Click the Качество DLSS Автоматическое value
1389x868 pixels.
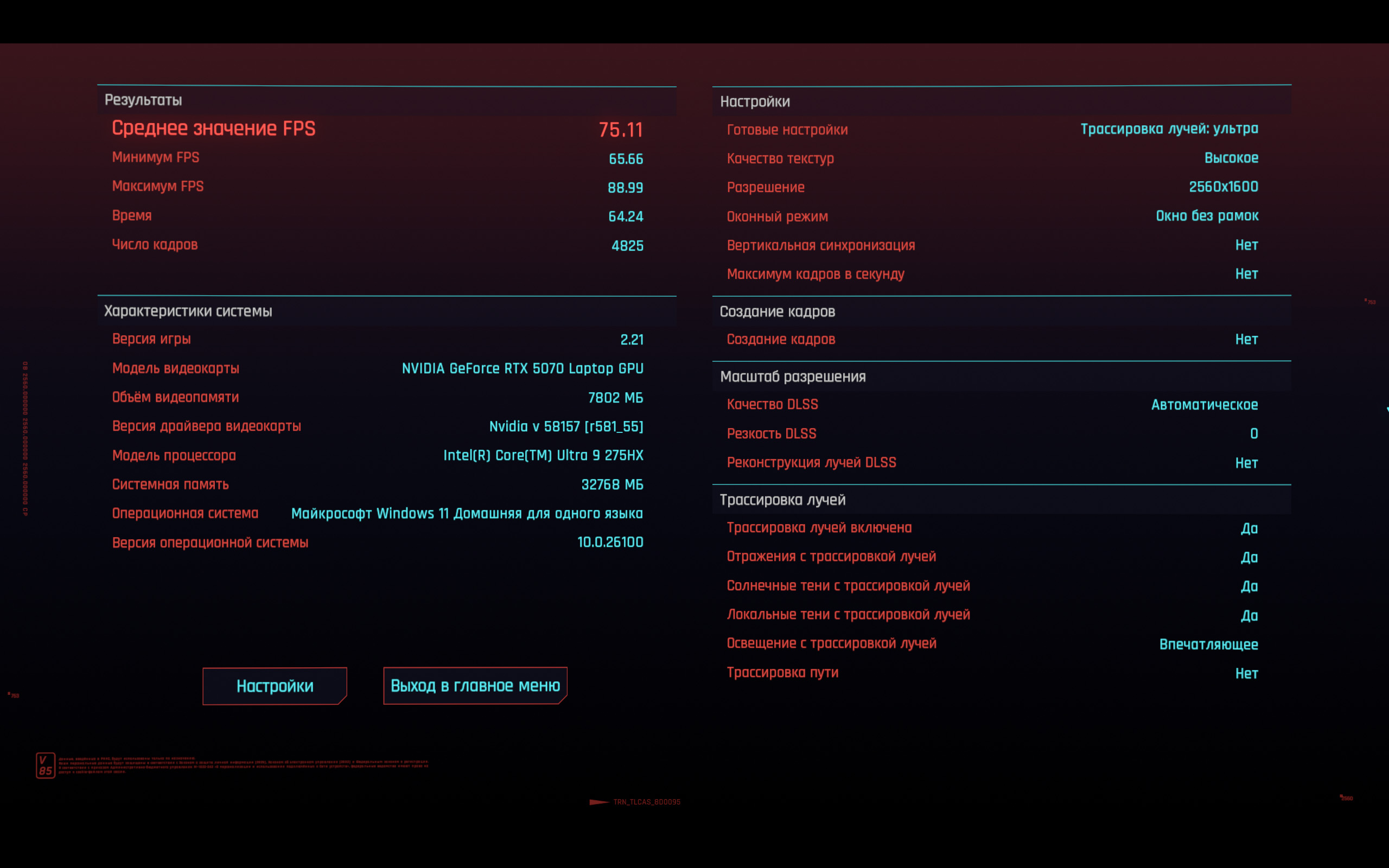pyautogui.click(x=1204, y=405)
